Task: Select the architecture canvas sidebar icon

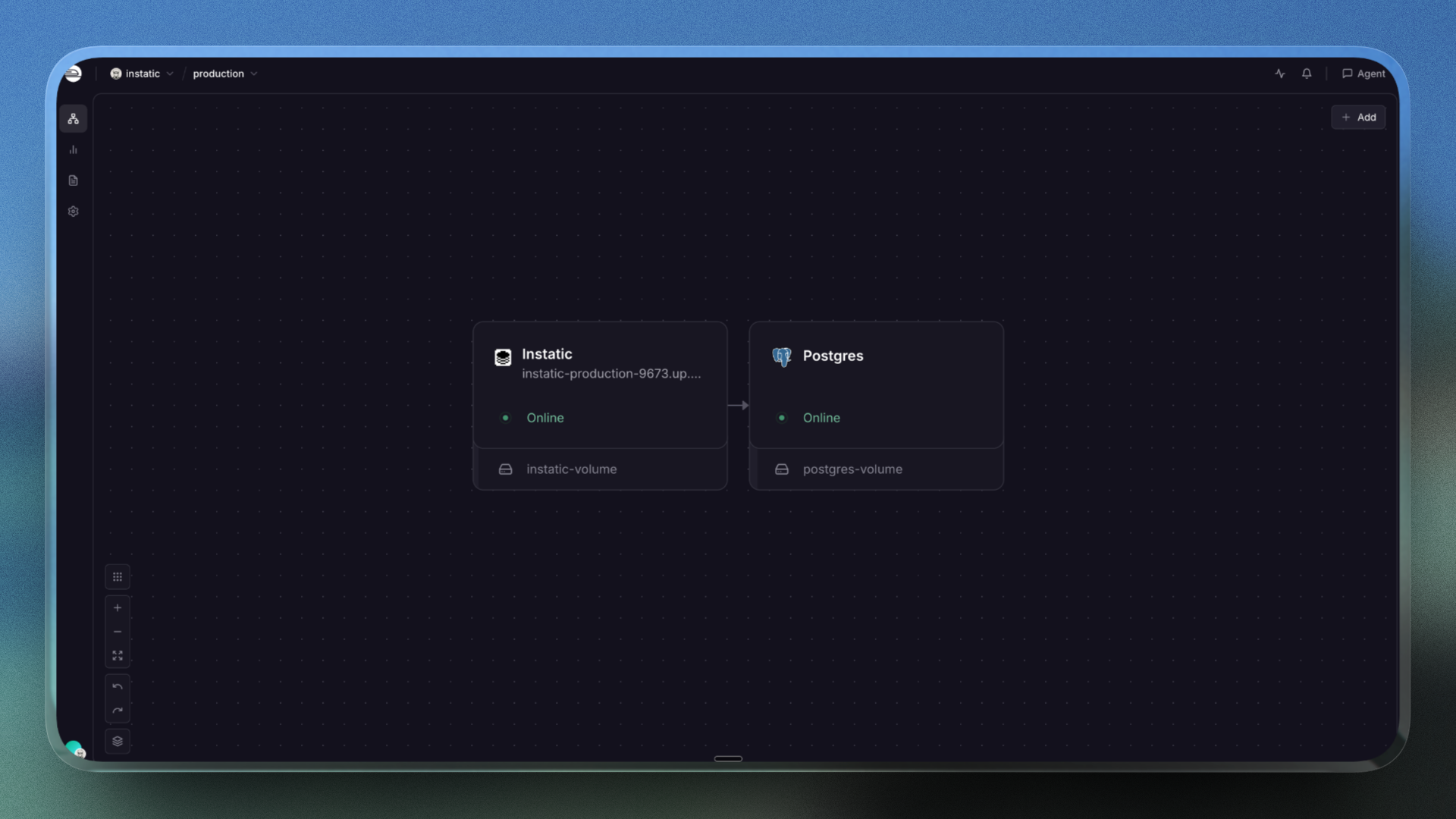Action: [74, 118]
